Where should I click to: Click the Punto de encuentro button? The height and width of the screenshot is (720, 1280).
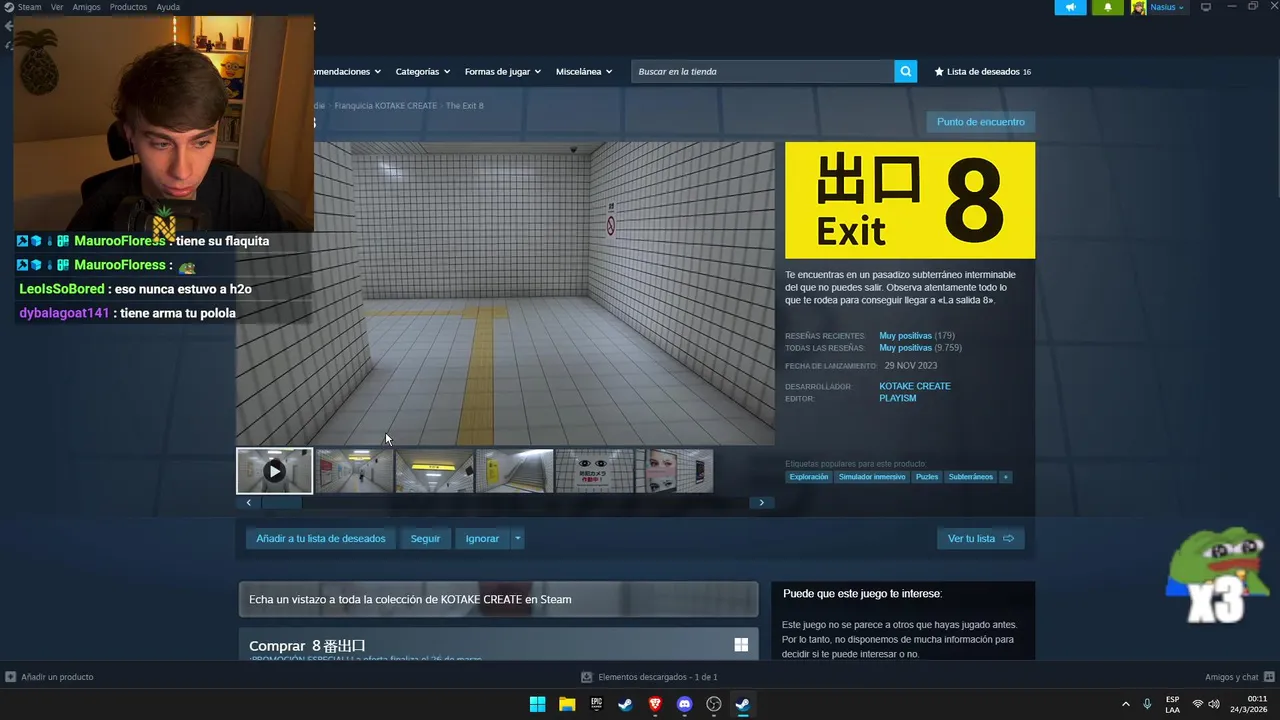point(981,122)
